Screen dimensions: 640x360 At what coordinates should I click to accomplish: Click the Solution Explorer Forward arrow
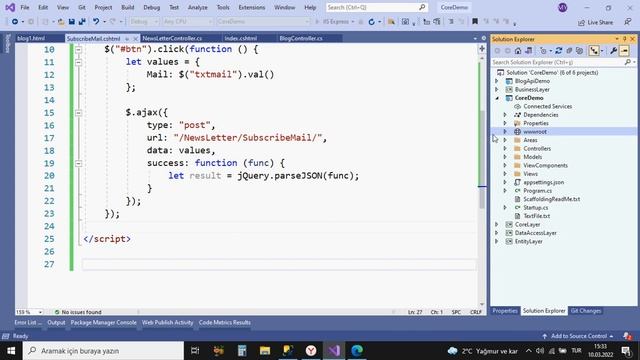coord(507,51)
